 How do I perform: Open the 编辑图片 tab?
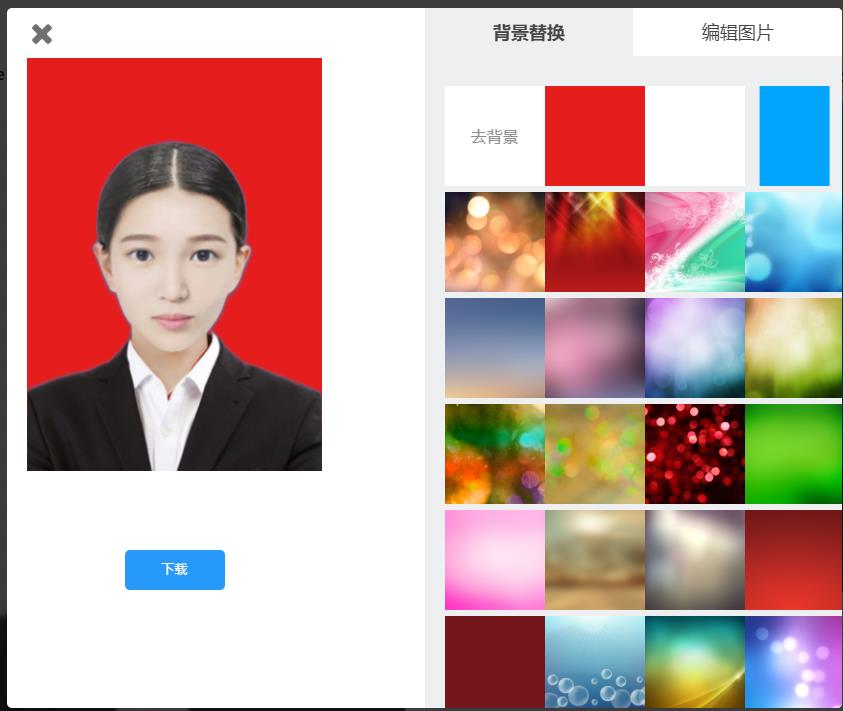pyautogui.click(x=737, y=32)
